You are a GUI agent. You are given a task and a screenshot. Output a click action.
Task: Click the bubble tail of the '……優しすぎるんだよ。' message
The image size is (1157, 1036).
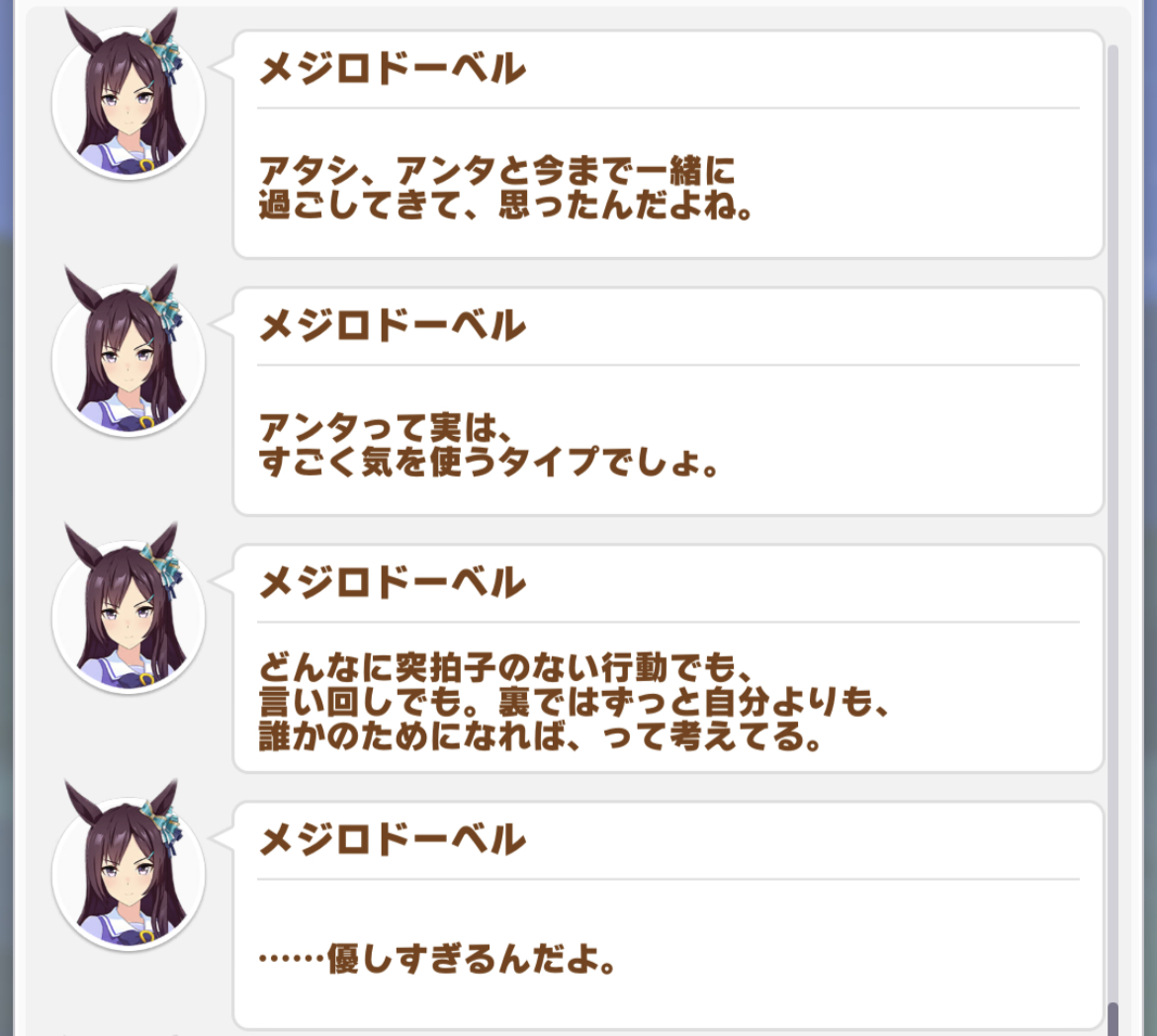pyautogui.click(x=222, y=839)
